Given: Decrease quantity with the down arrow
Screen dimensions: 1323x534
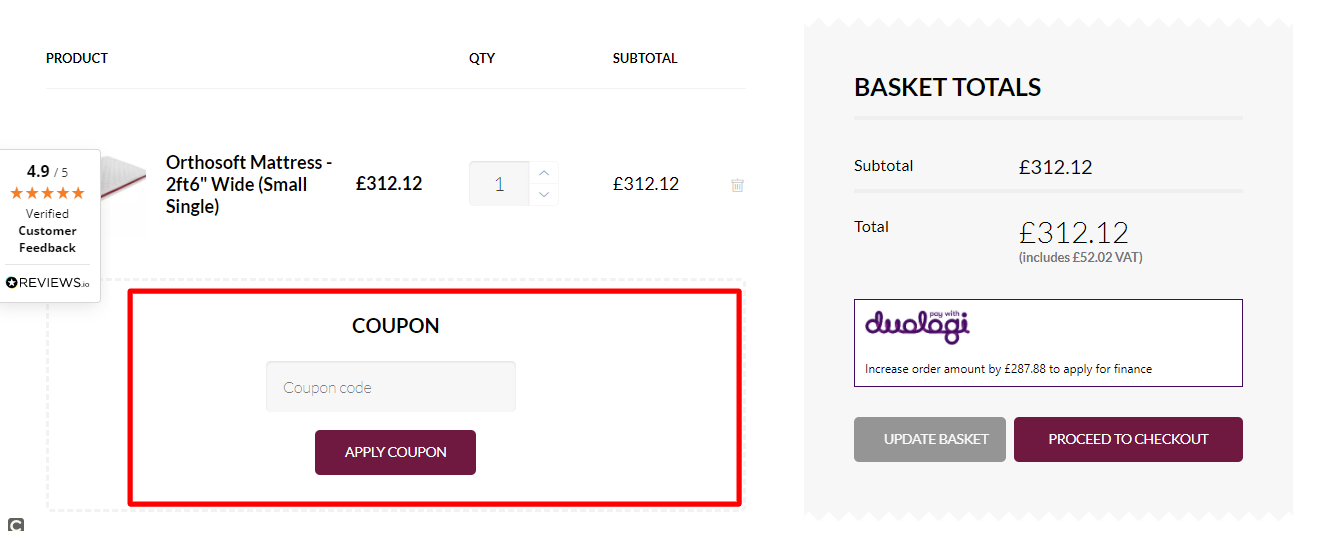Looking at the screenshot, I should (x=543, y=195).
